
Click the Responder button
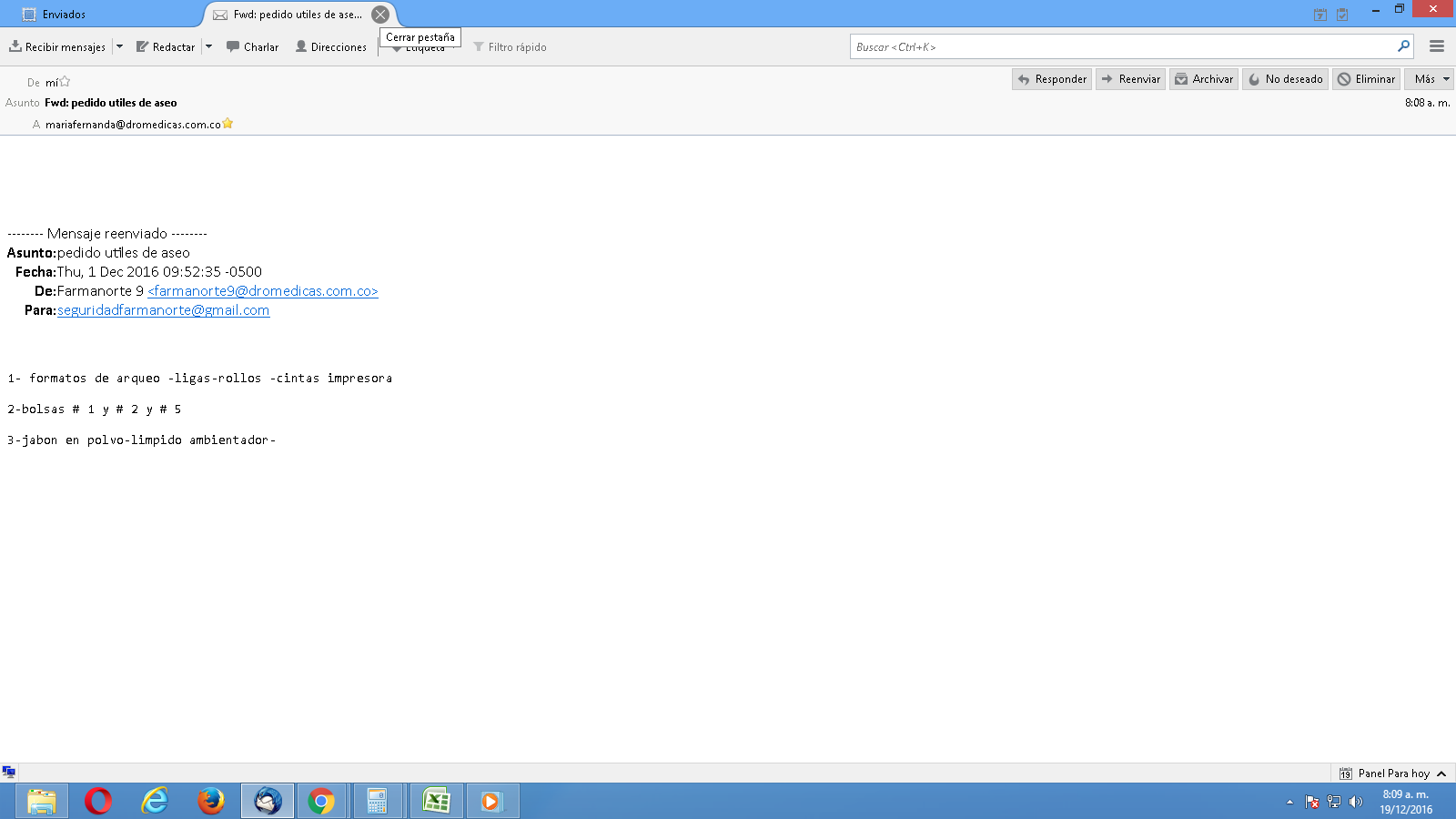(1052, 79)
